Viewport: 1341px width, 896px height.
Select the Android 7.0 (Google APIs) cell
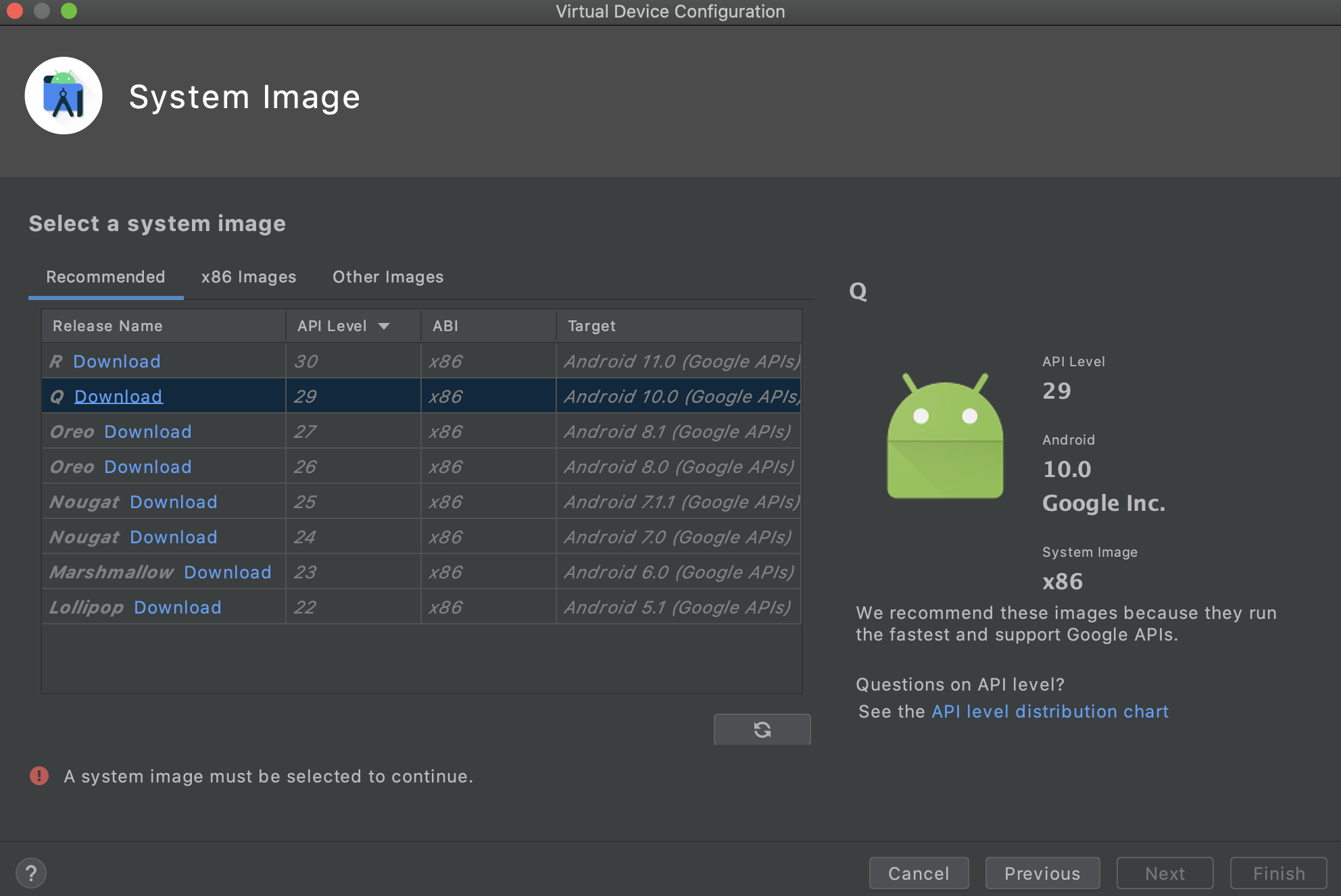(679, 537)
